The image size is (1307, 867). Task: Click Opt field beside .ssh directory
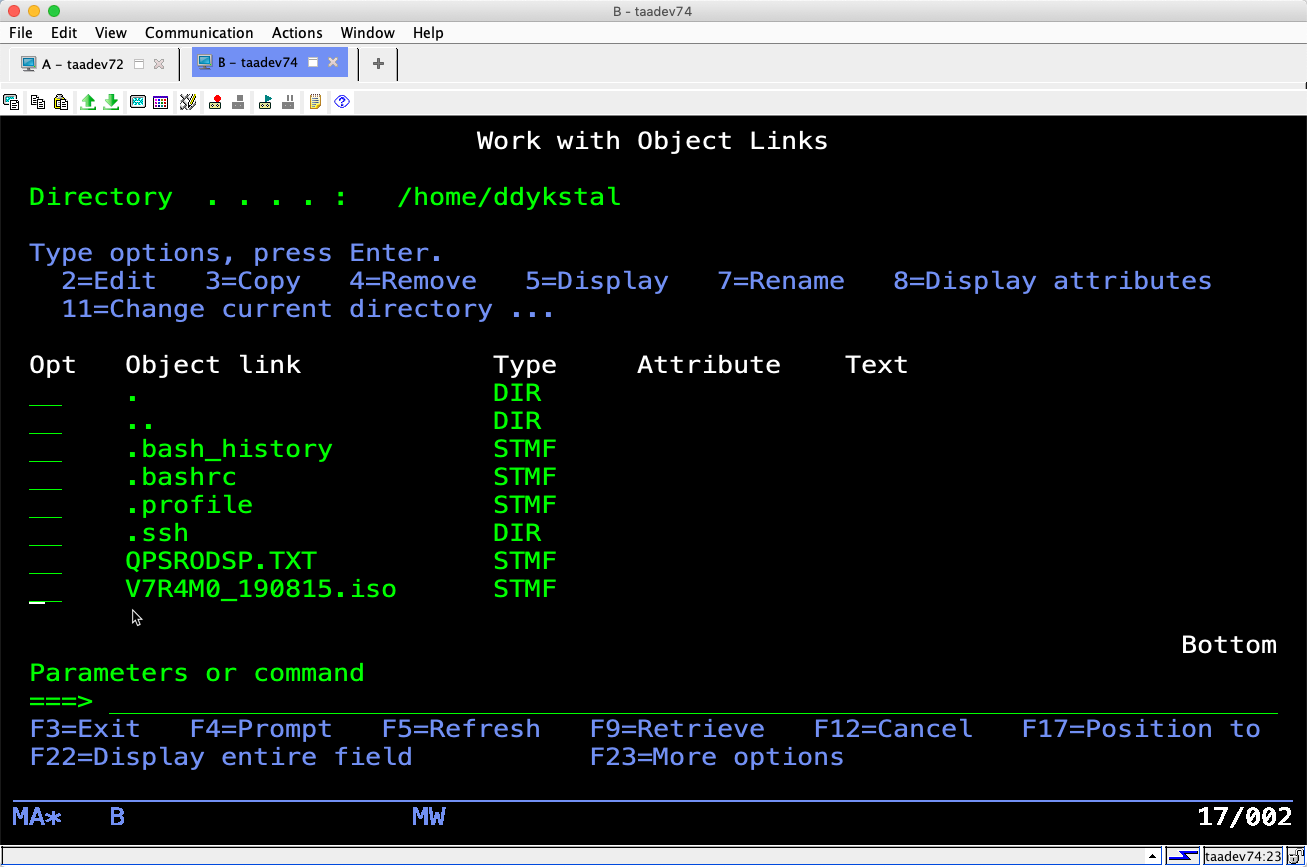coord(45,533)
